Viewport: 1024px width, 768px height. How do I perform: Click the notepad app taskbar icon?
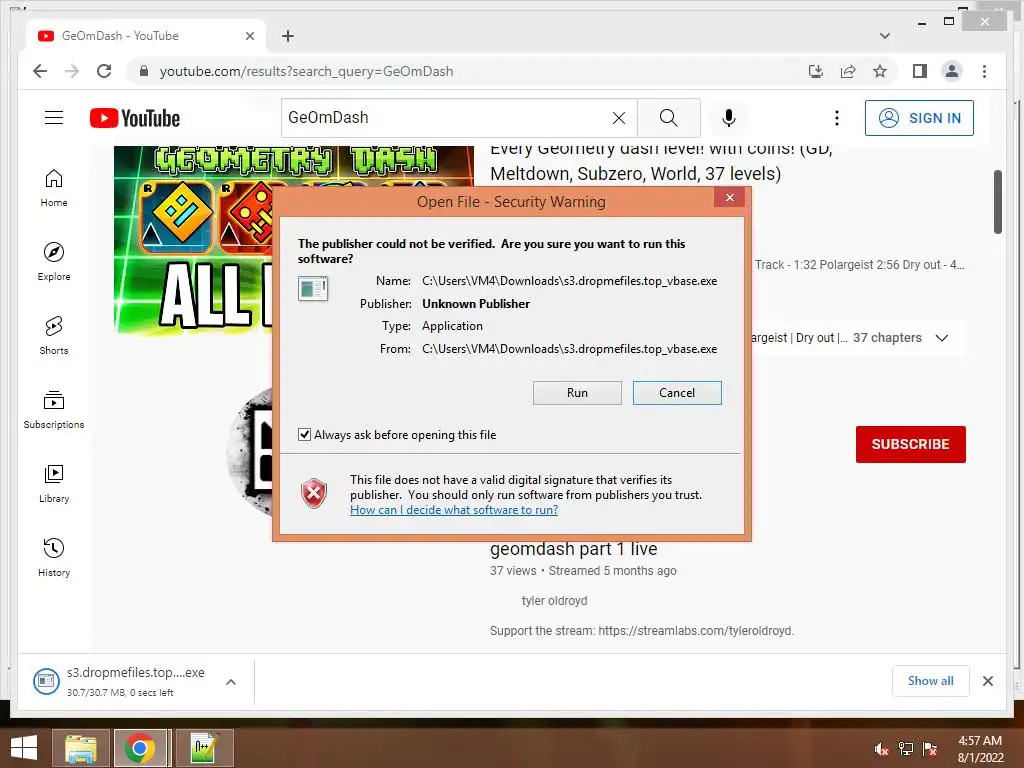coord(204,748)
